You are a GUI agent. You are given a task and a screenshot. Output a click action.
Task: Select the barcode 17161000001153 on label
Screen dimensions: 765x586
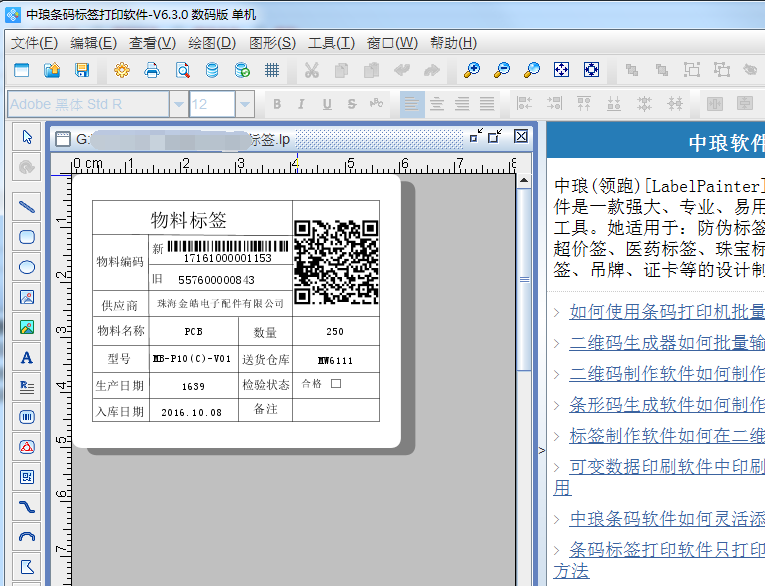[x=227, y=251]
